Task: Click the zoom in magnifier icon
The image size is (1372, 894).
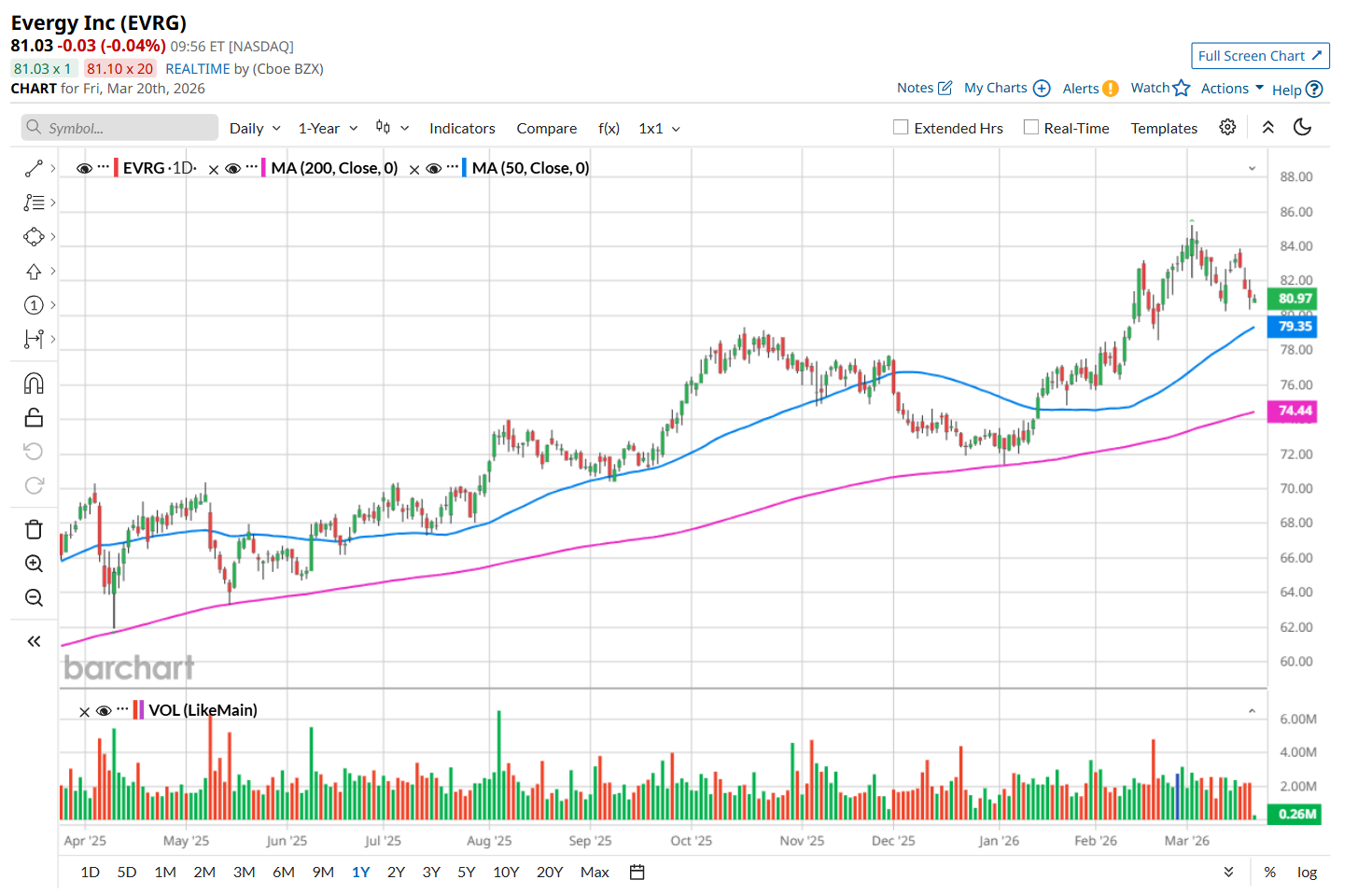Action: click(34, 564)
